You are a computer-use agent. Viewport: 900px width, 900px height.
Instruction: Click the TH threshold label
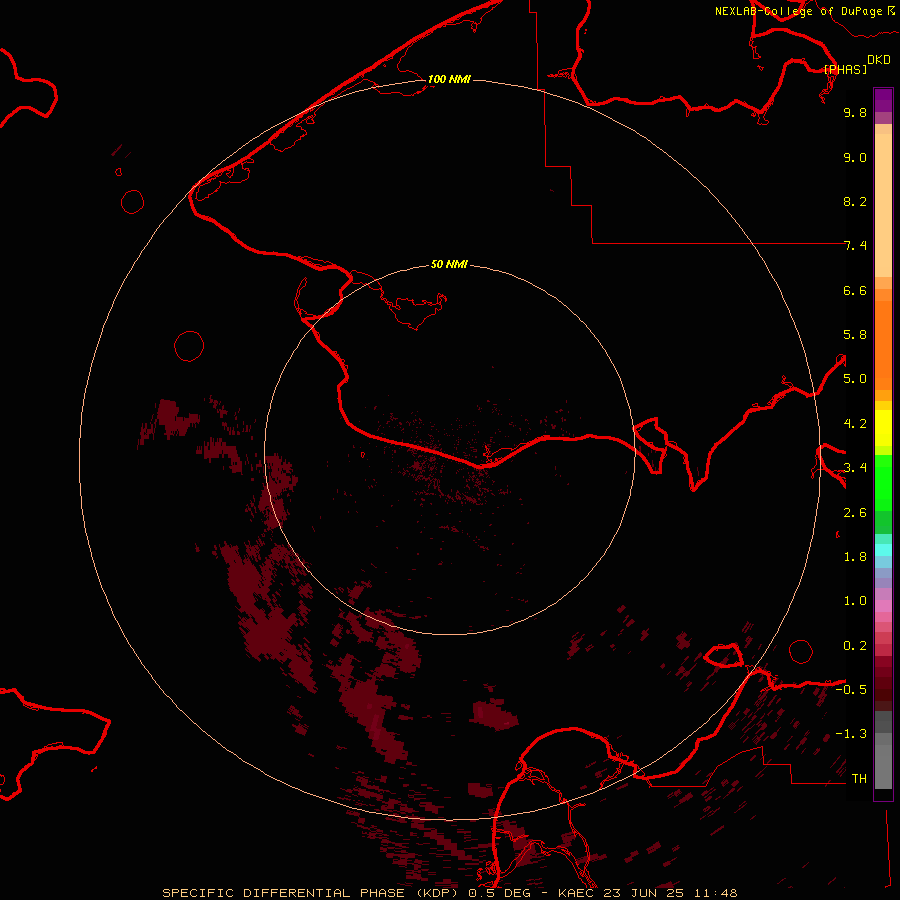(x=859, y=779)
